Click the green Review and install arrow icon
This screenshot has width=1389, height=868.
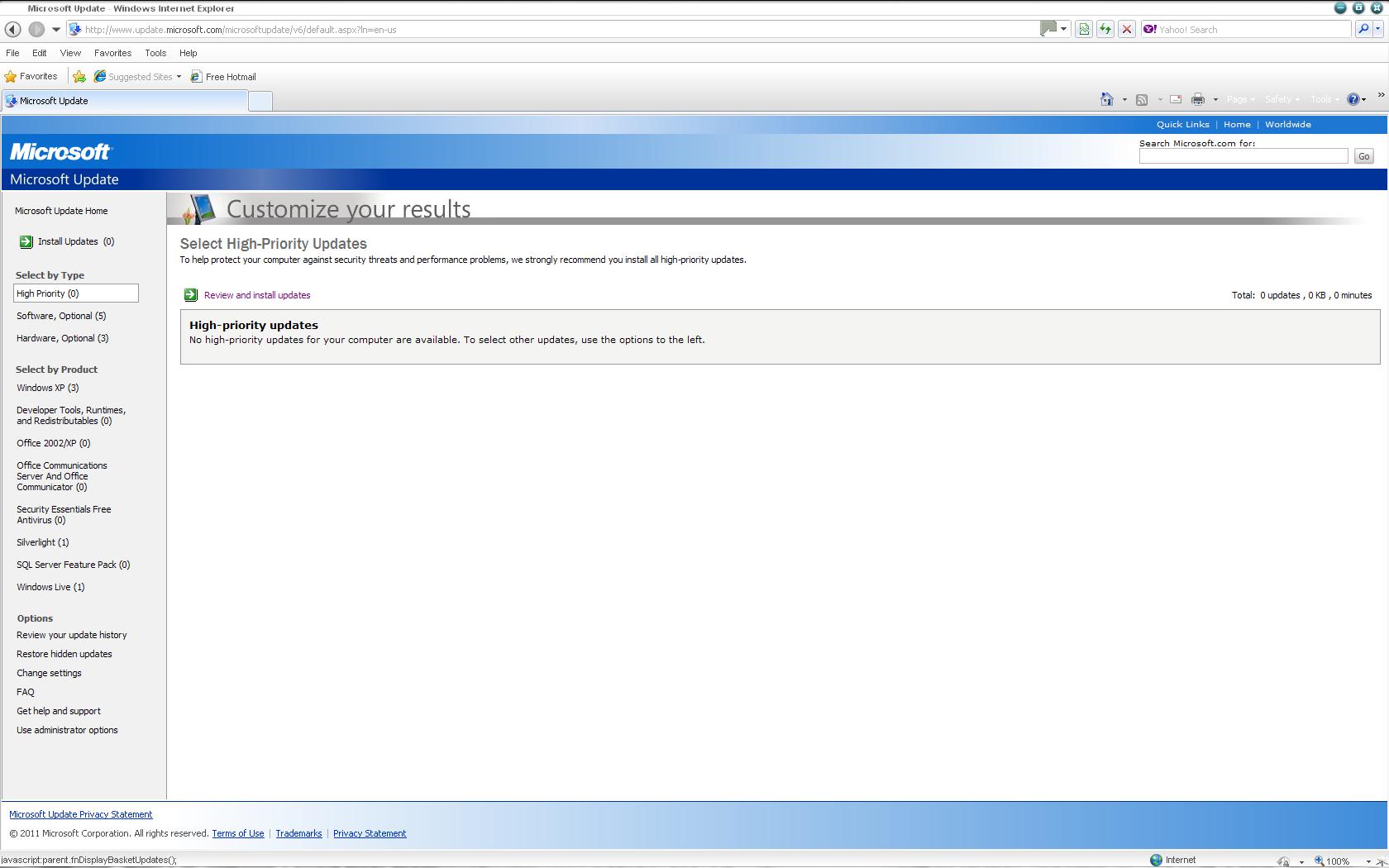click(x=191, y=295)
